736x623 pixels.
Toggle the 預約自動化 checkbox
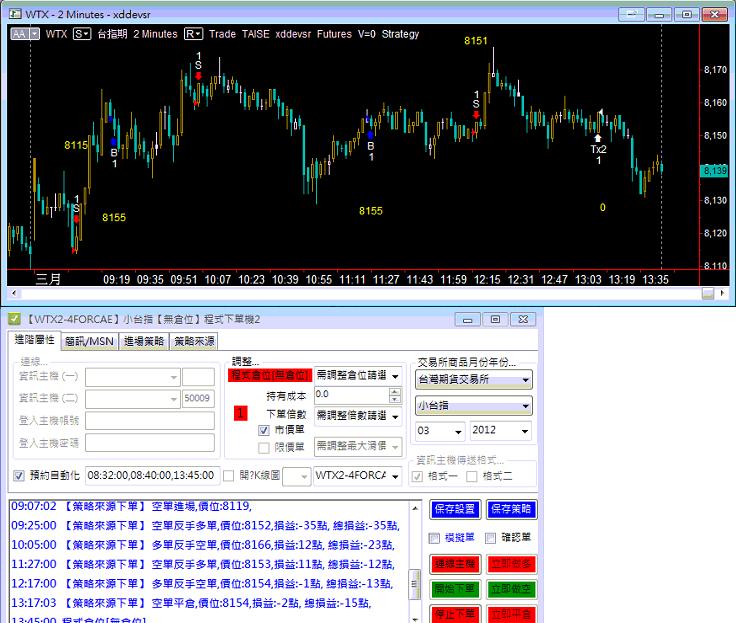point(19,476)
